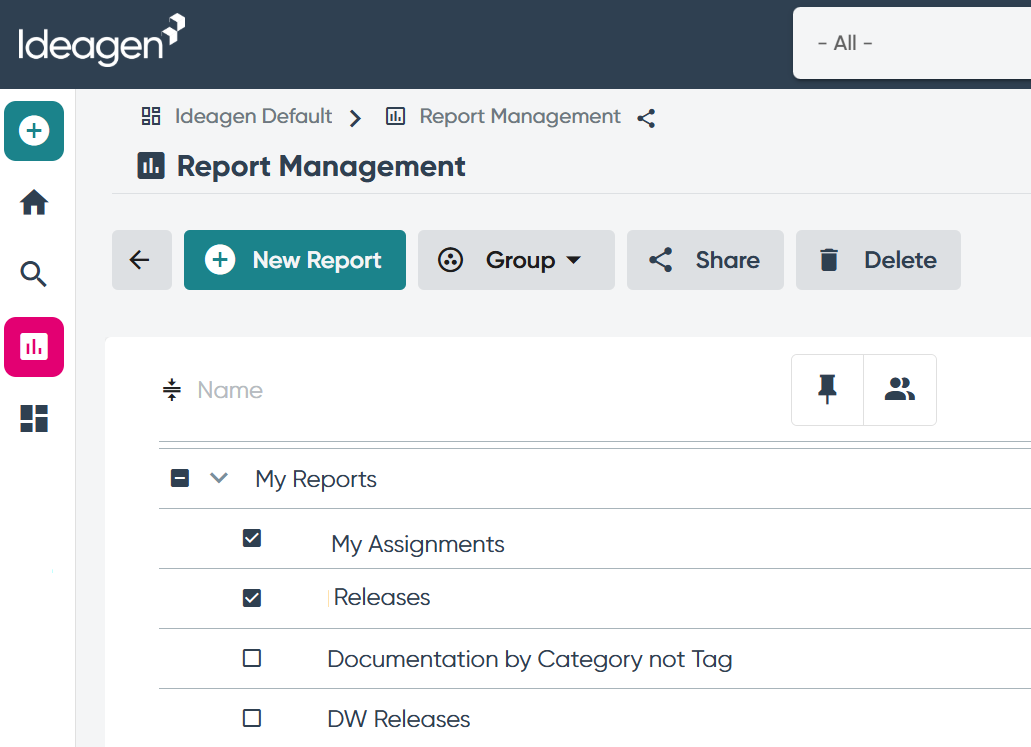The image size is (1031, 747).
Task: Open Documentation by Category not Tag report
Action: click(530, 660)
